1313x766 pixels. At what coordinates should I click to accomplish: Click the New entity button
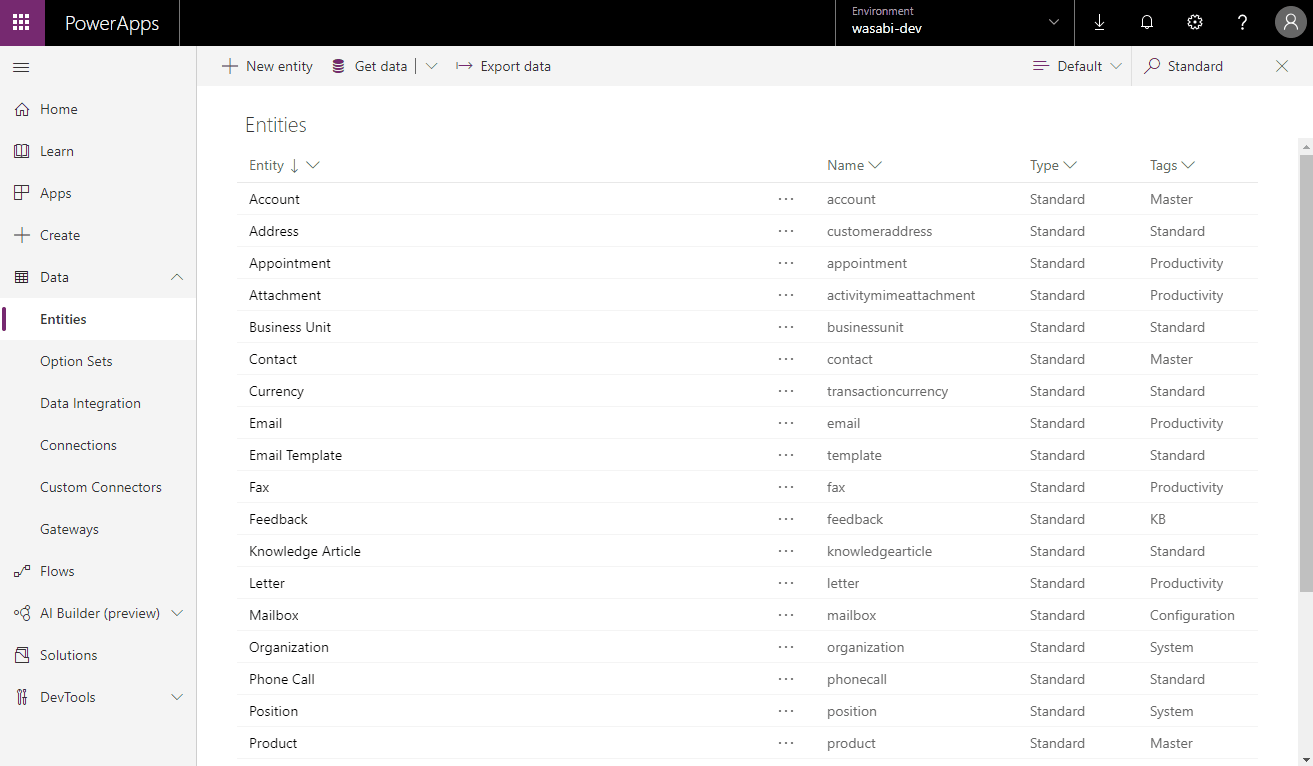(x=267, y=66)
